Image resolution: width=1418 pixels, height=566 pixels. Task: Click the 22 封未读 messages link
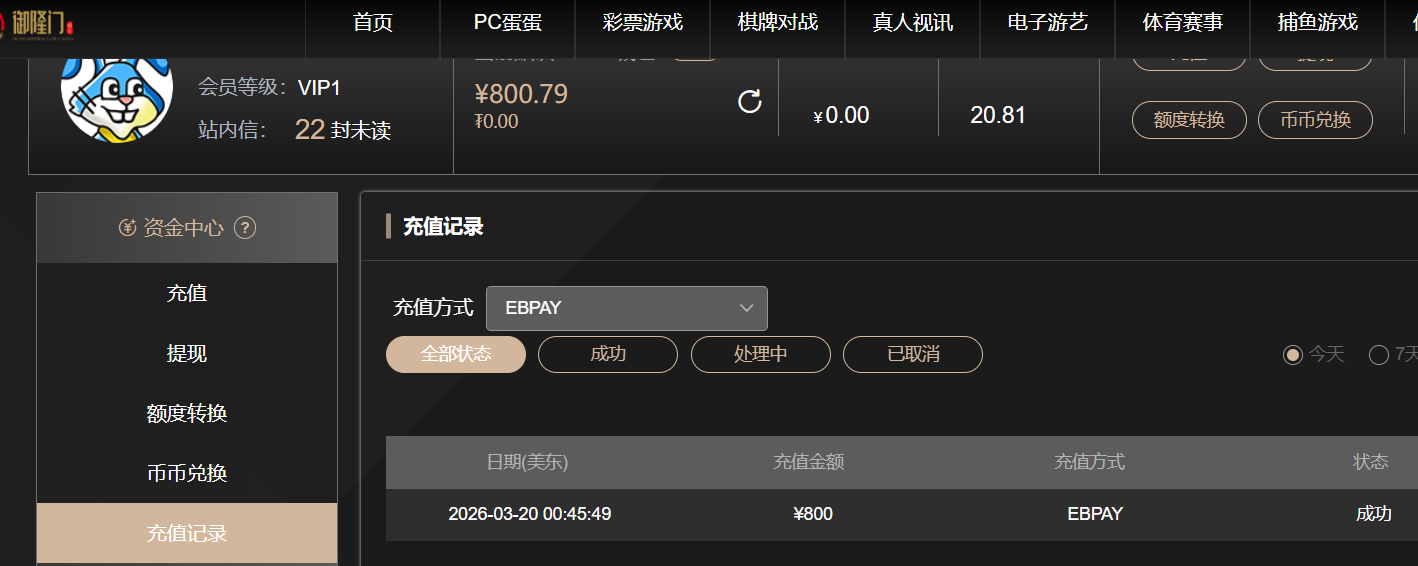coord(342,130)
